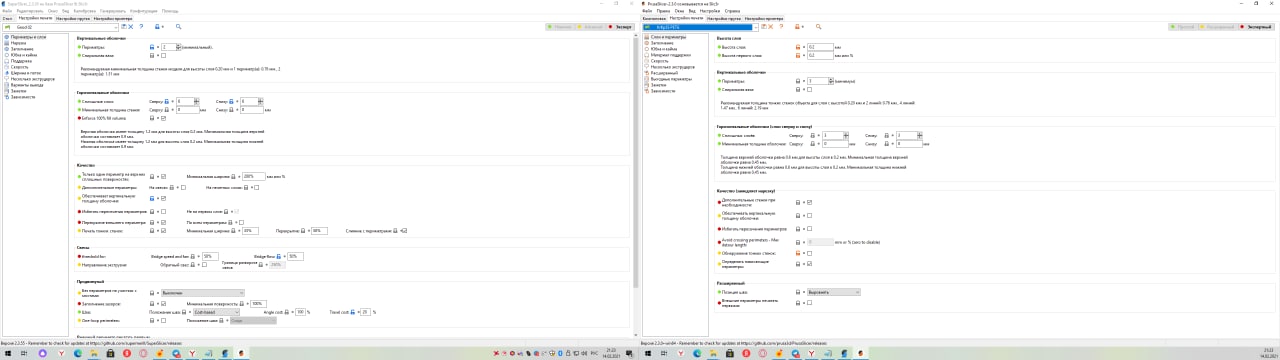Open Расширенный page in PrusaSlicer sidebar
The height and width of the screenshot is (360, 1280).
[x=665, y=73]
